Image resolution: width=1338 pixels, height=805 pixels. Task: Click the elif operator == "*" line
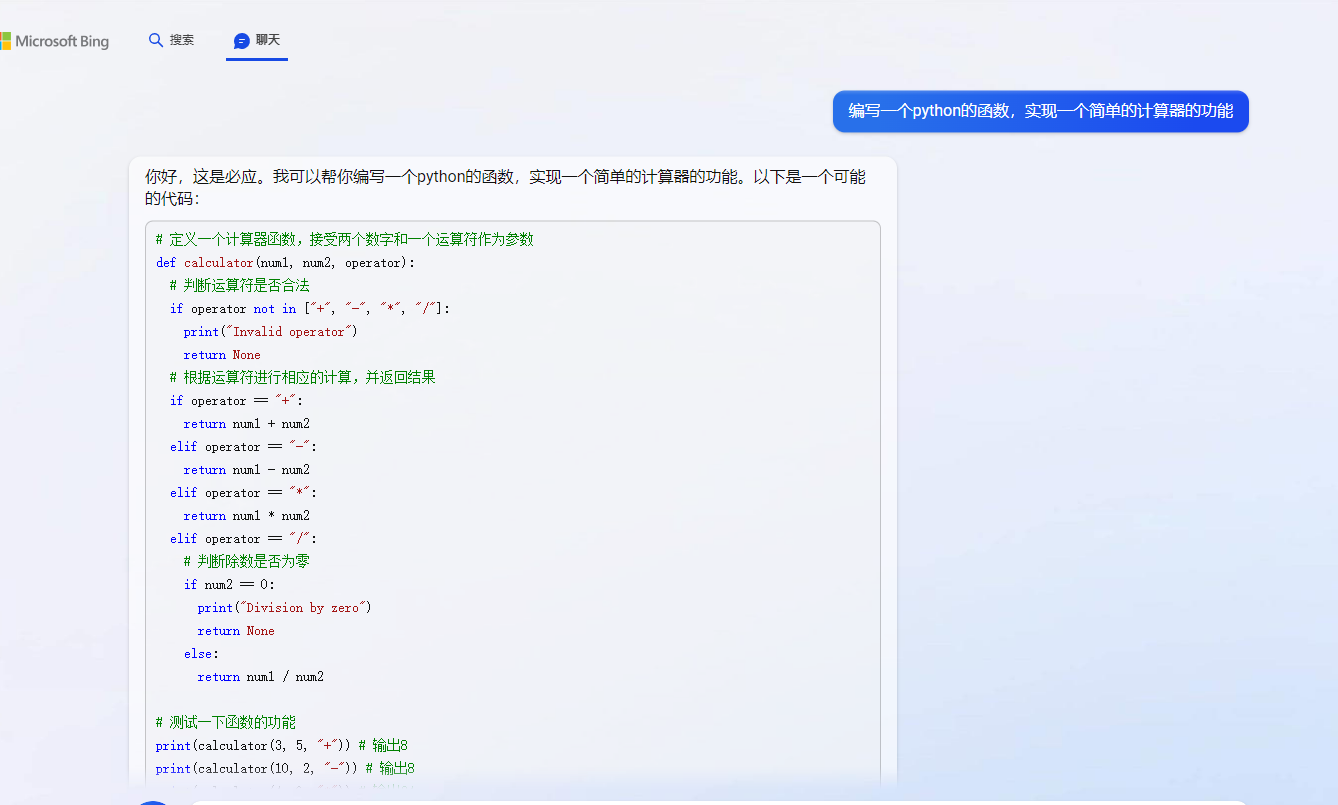pyautogui.click(x=243, y=493)
